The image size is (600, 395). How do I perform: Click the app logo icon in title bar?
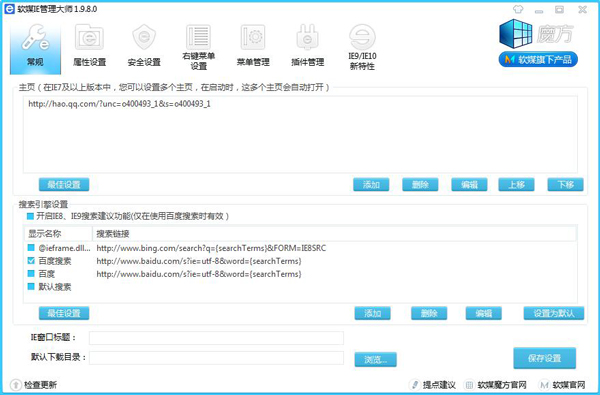point(9,9)
